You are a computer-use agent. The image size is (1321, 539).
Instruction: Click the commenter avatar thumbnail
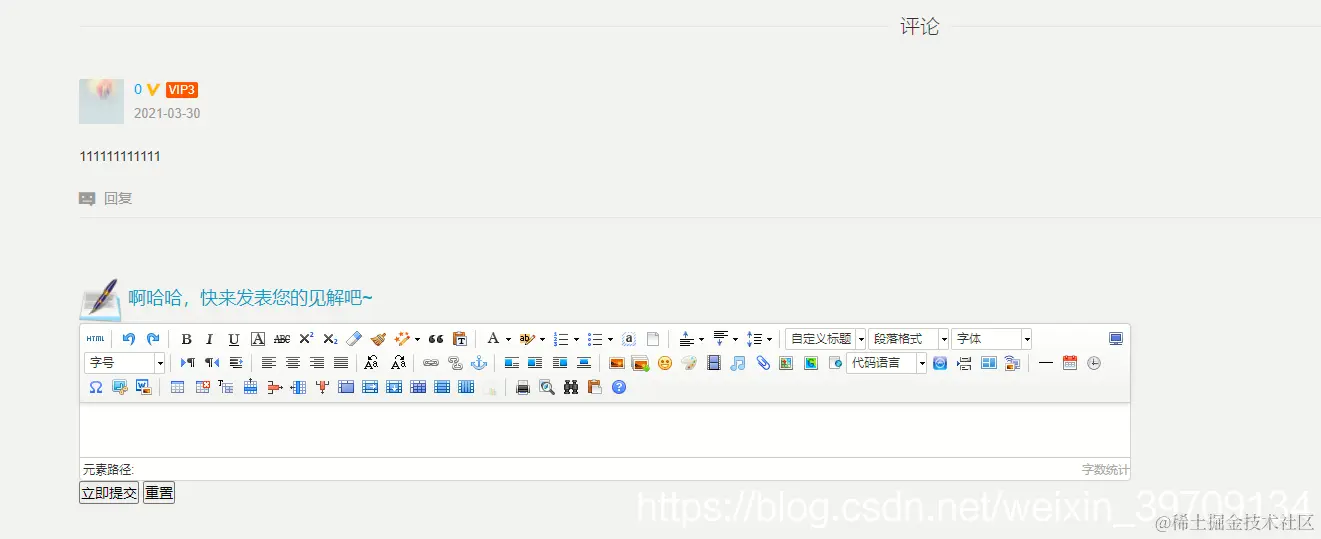tap(101, 101)
